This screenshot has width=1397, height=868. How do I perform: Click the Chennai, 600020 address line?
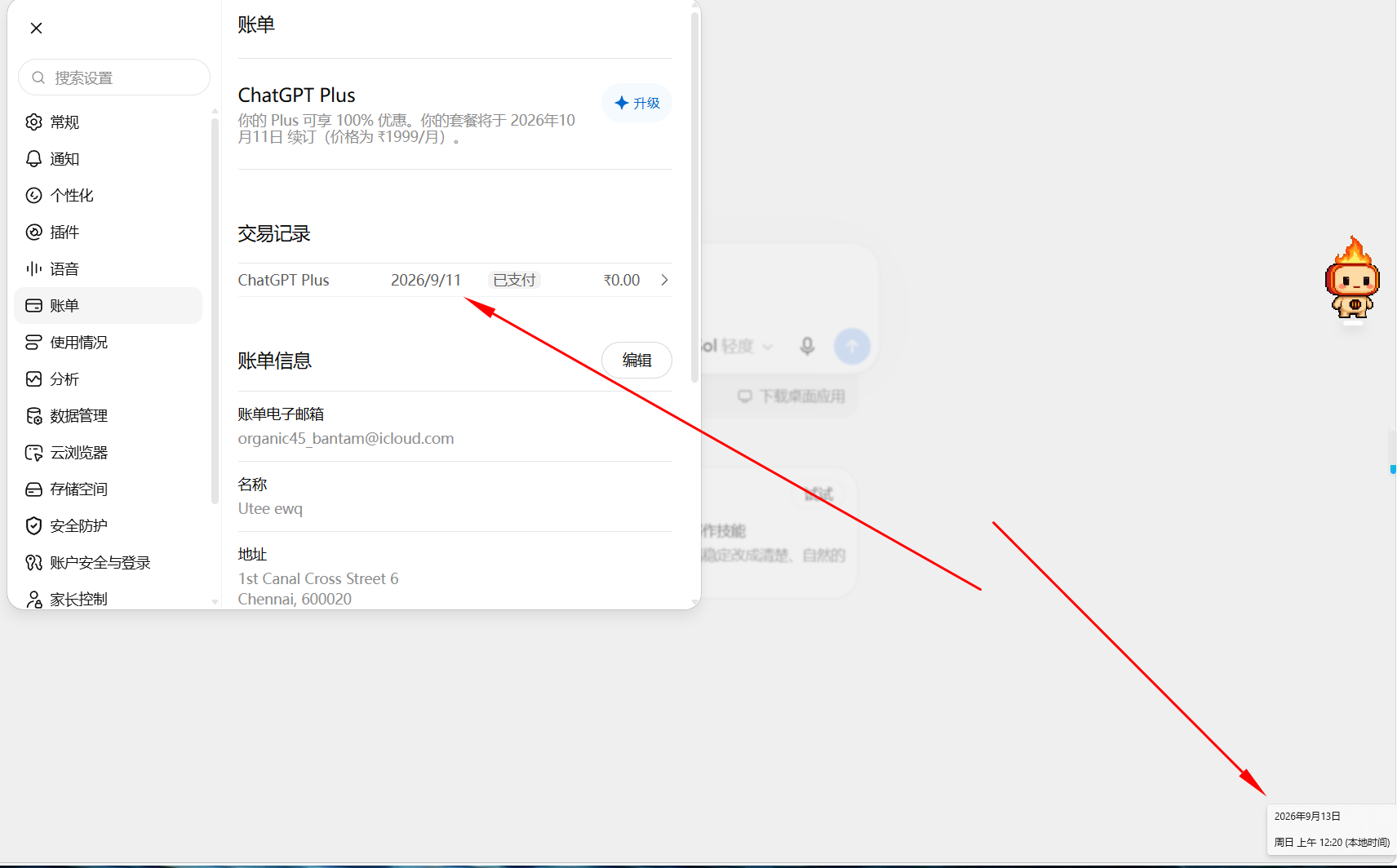pyautogui.click(x=295, y=599)
